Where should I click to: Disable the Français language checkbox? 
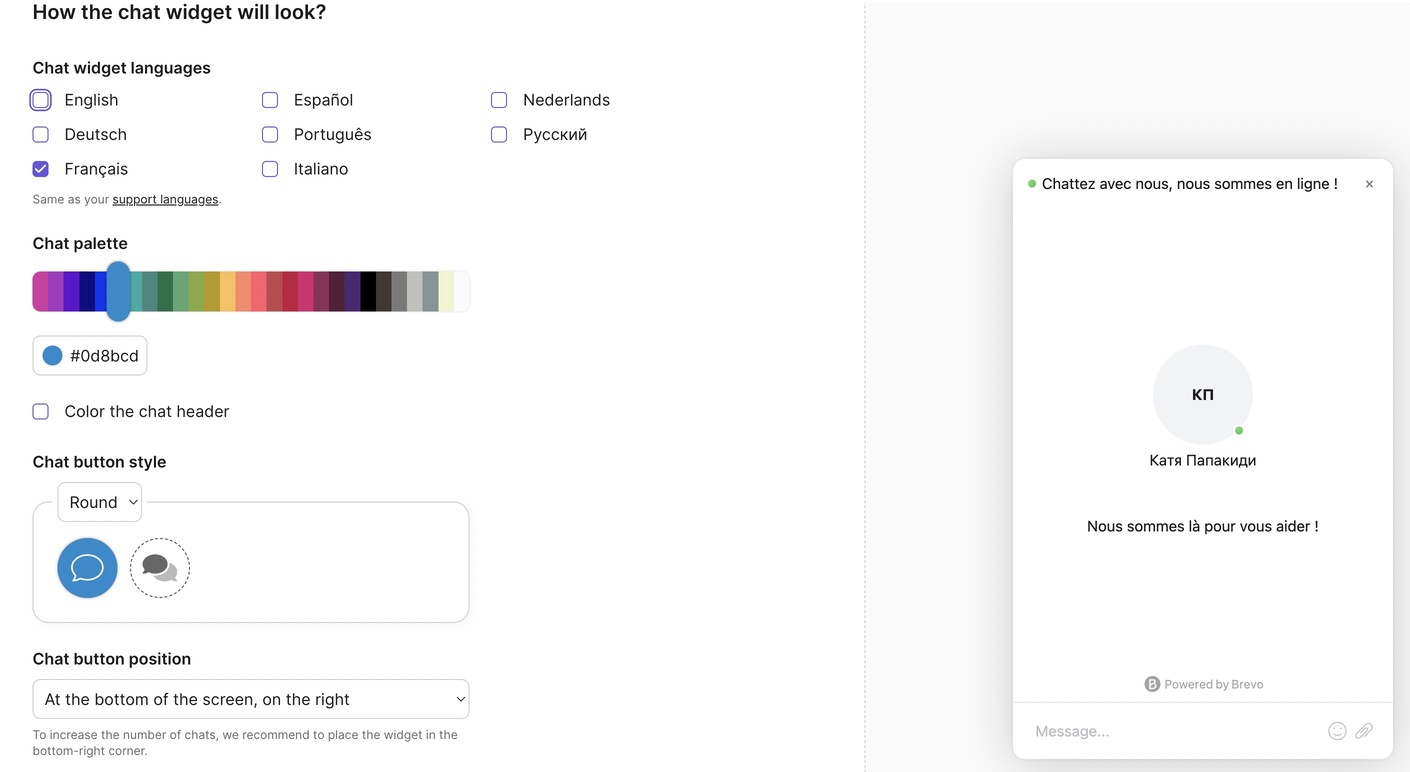tap(40, 168)
